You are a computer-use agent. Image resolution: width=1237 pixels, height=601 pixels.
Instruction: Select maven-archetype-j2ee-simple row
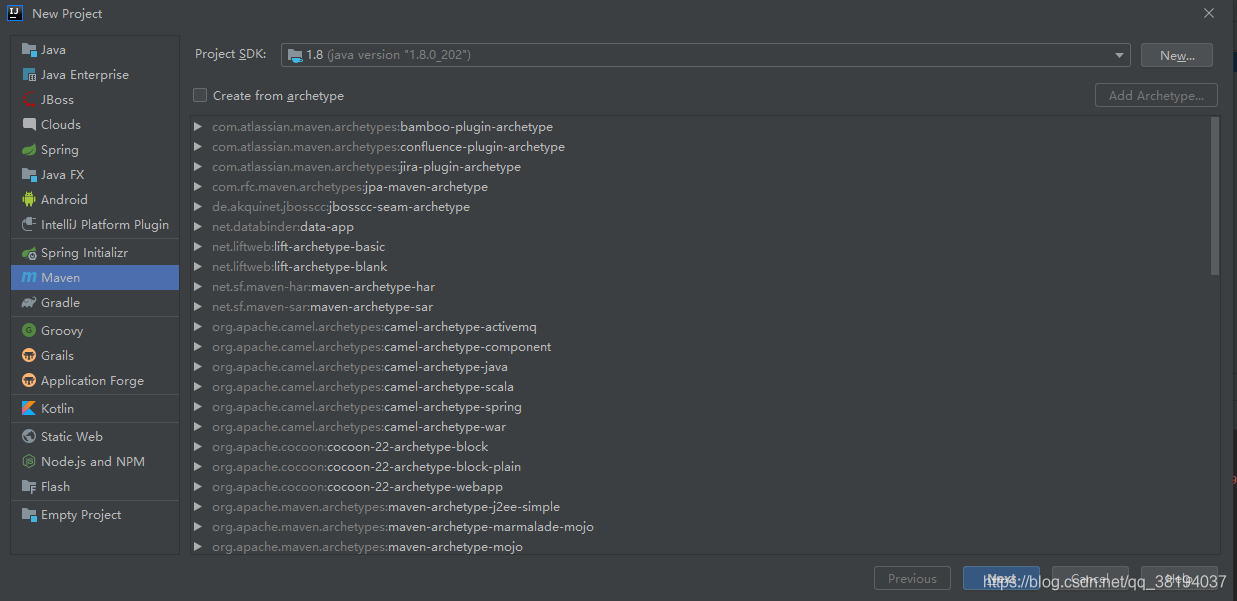(700, 507)
